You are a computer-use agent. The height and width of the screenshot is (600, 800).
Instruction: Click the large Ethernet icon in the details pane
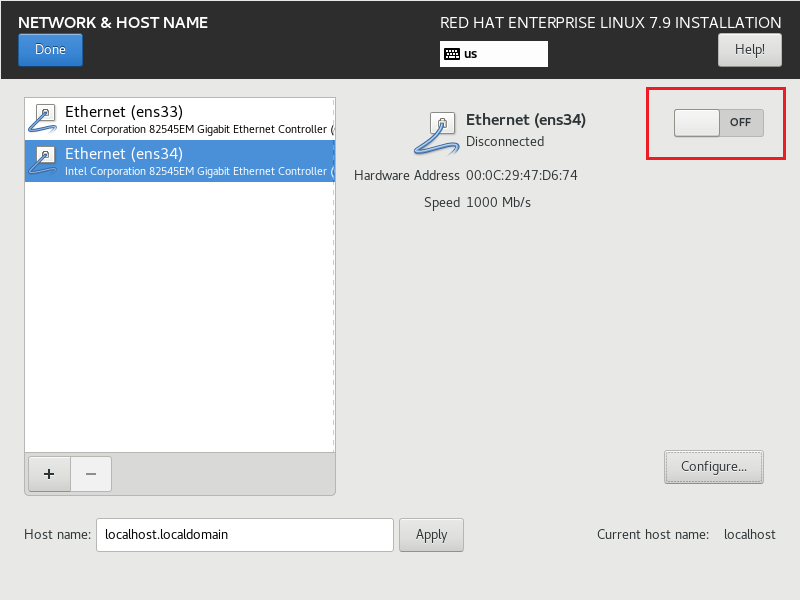click(436, 133)
